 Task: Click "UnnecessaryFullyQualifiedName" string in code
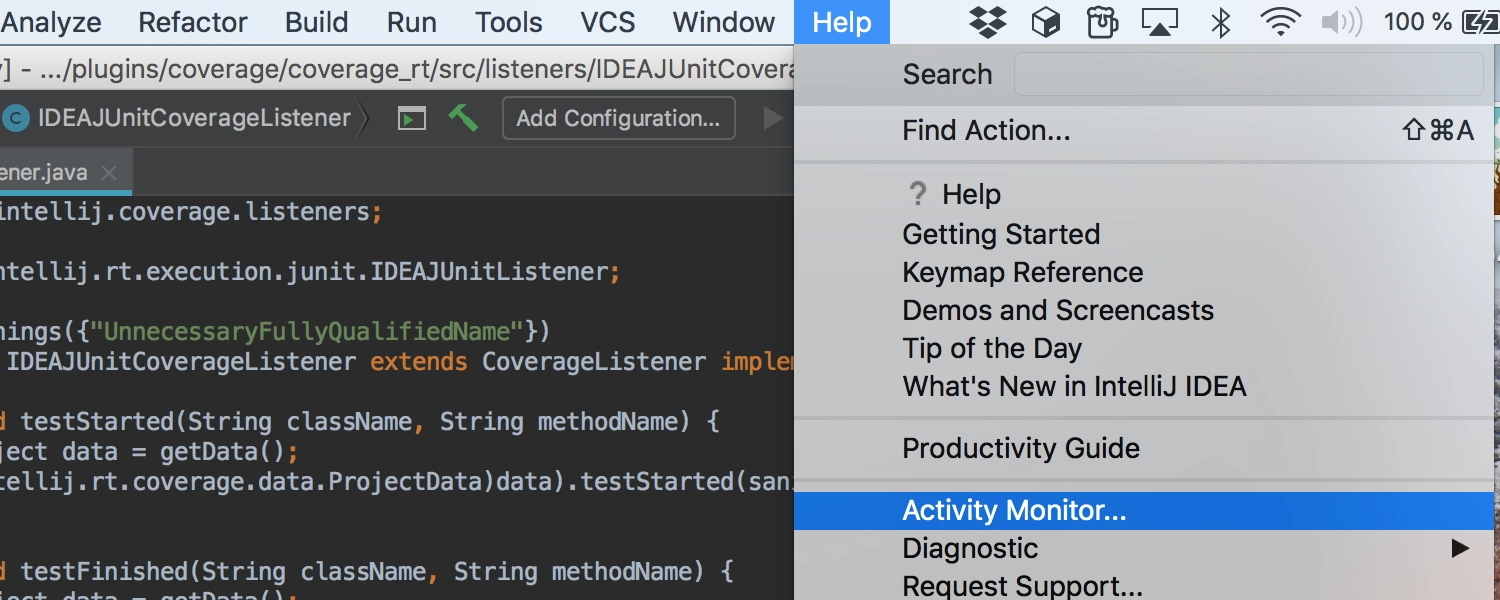307,331
